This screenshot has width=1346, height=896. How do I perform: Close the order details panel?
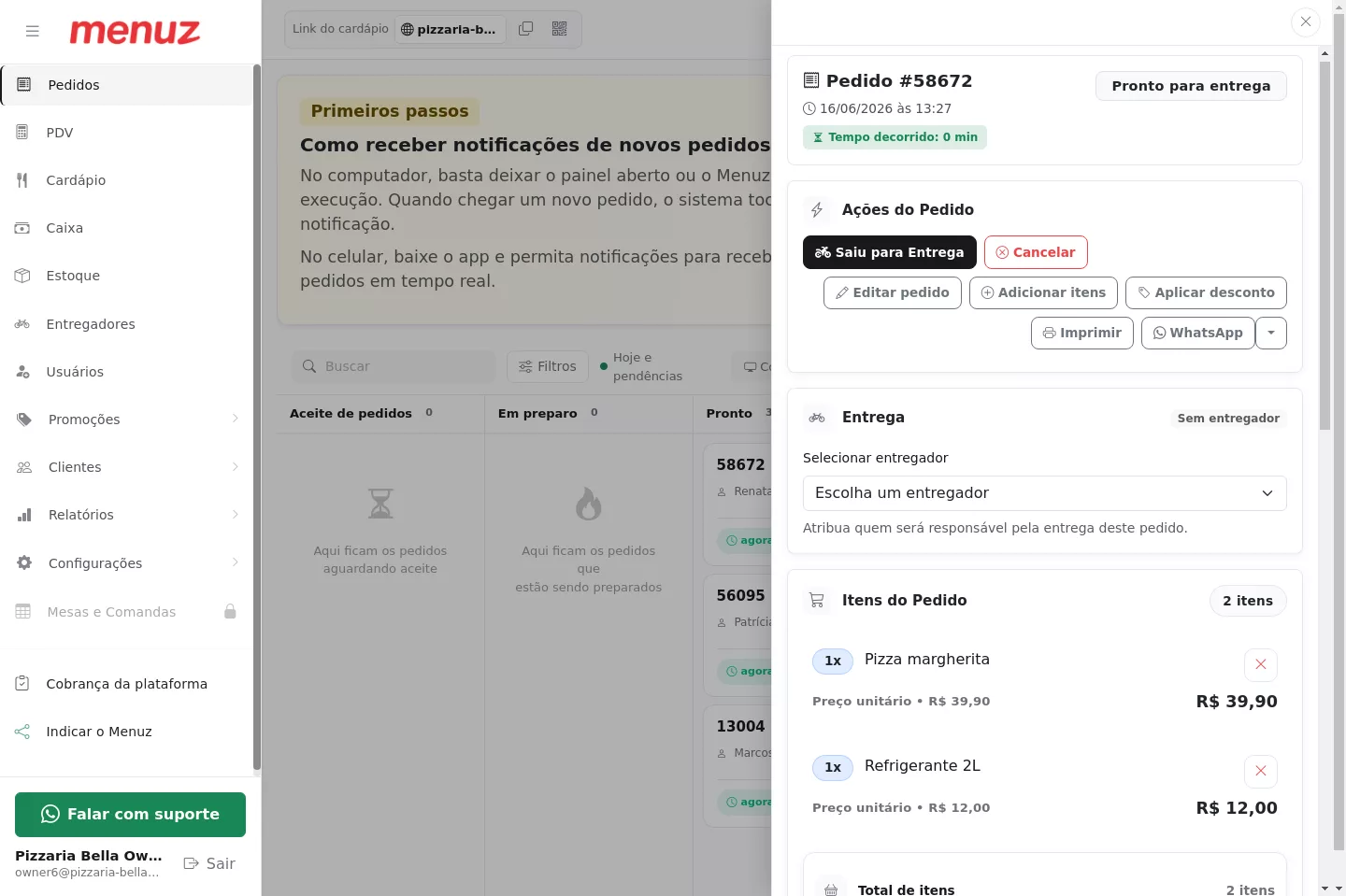[x=1306, y=21]
